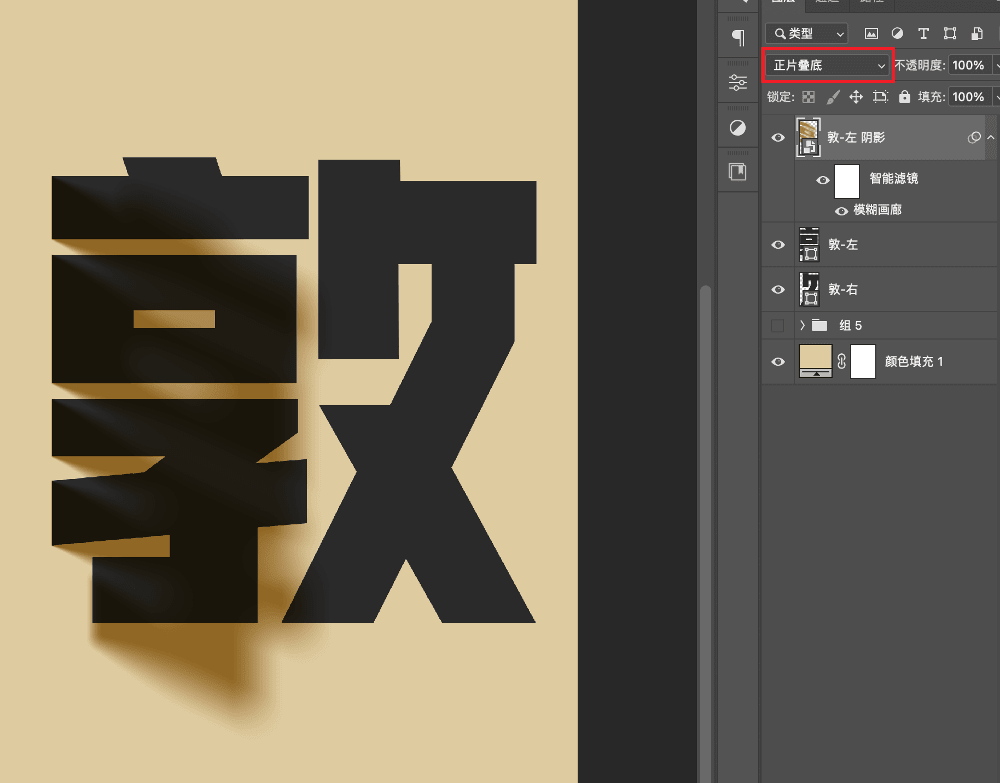Screen dimensions: 1000x783
Task: Click the 不透明度 label
Action: [x=920, y=65]
